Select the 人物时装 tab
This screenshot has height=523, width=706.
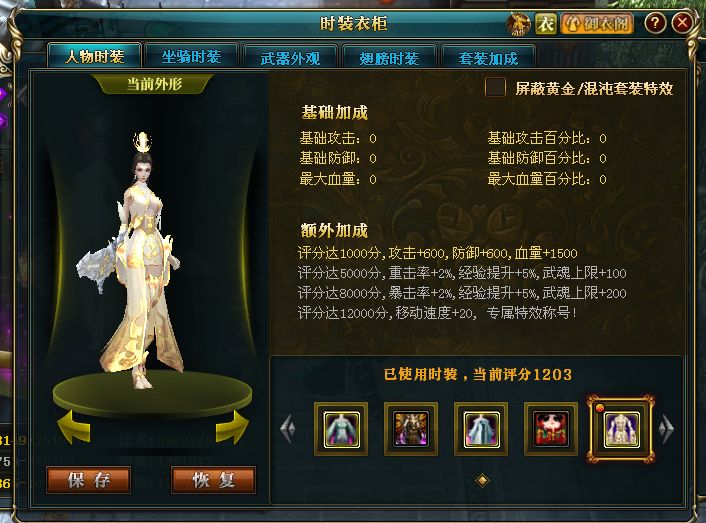click(x=95, y=56)
